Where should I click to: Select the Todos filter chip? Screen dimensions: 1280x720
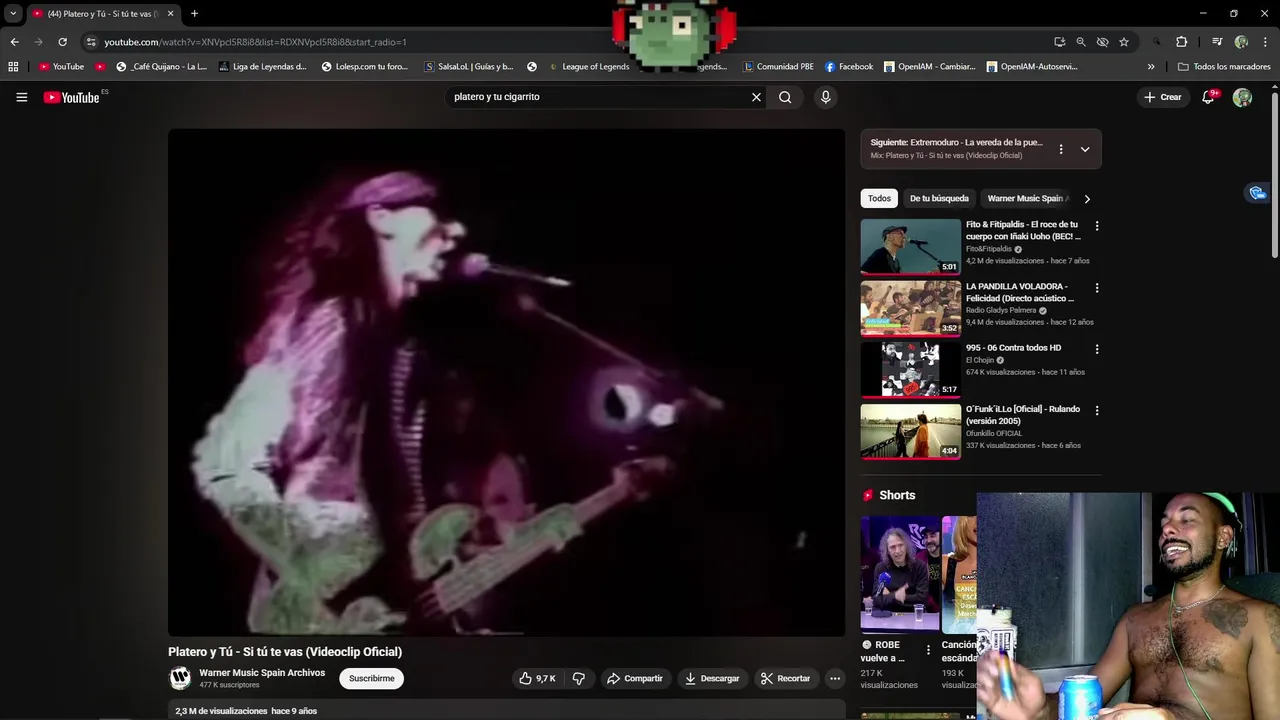(879, 198)
